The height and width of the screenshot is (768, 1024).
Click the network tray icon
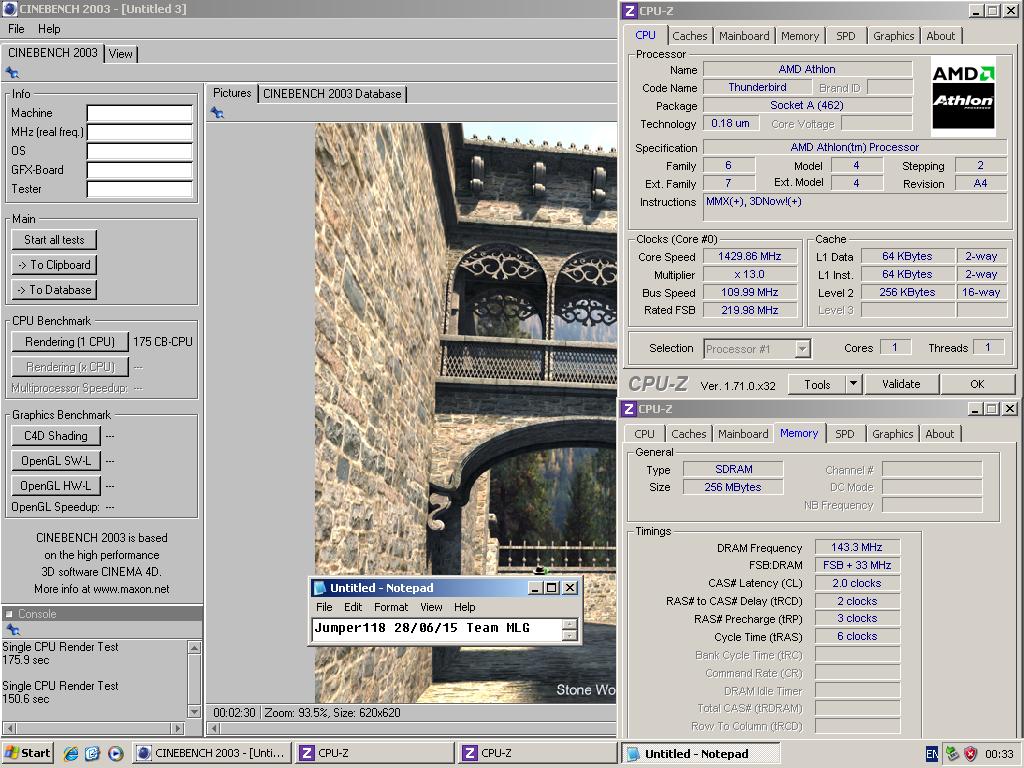point(952,754)
